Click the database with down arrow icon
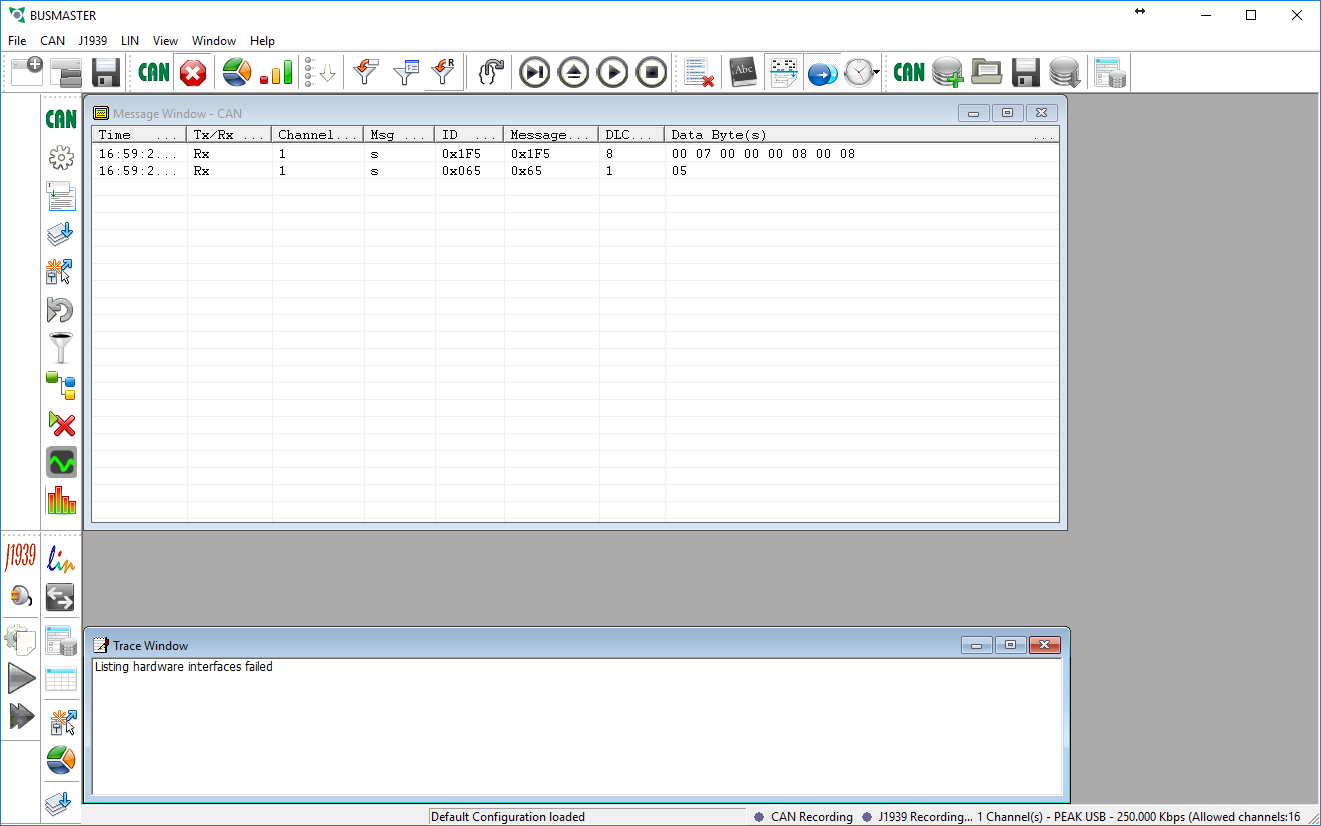This screenshot has width=1321, height=826. 1065,72
